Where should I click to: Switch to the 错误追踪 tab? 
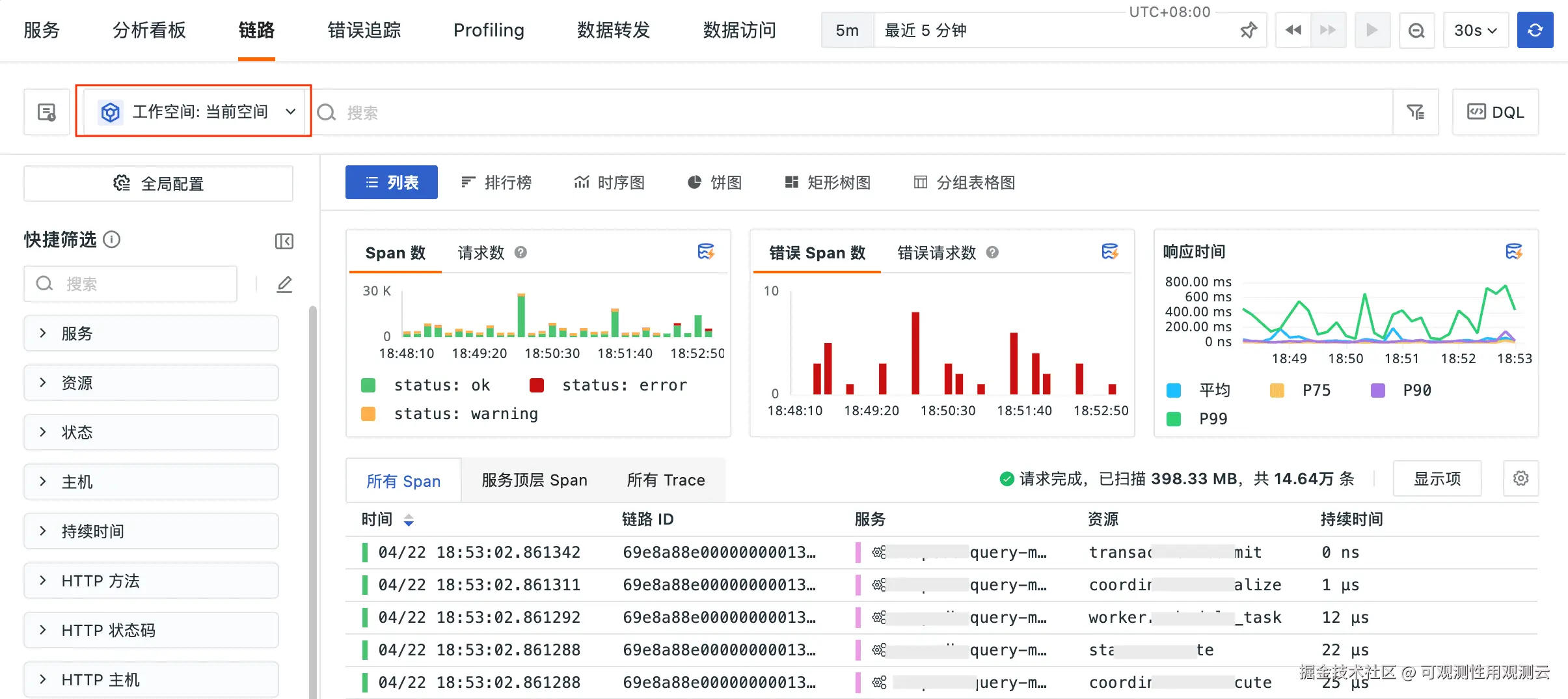pos(364,31)
